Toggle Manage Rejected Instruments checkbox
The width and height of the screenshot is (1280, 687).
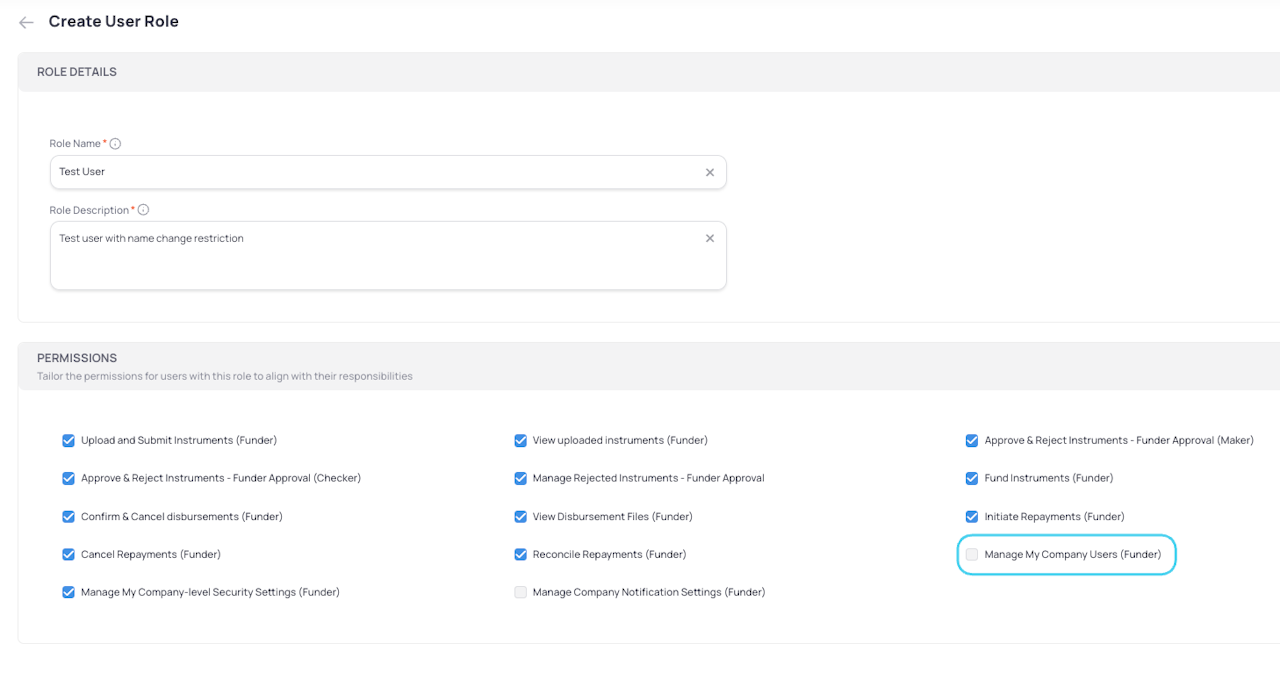coord(520,478)
